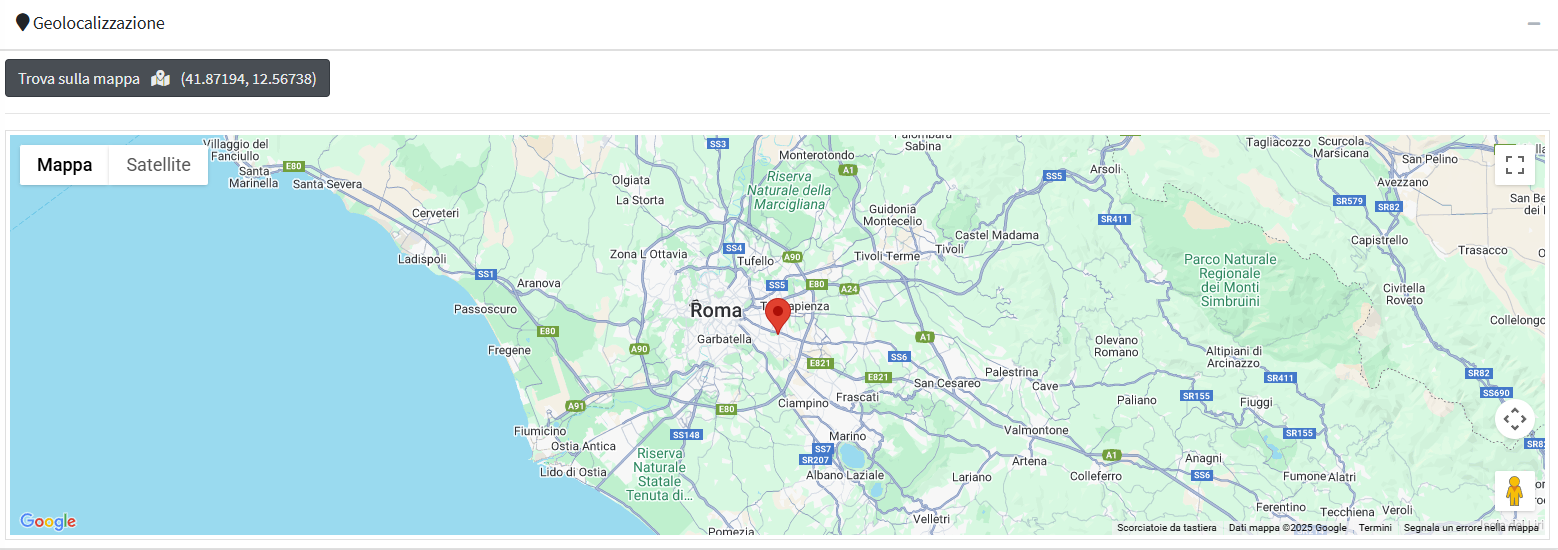Click the Tagliacozzo label
Screen dimensions: 1558x550
1277,143
